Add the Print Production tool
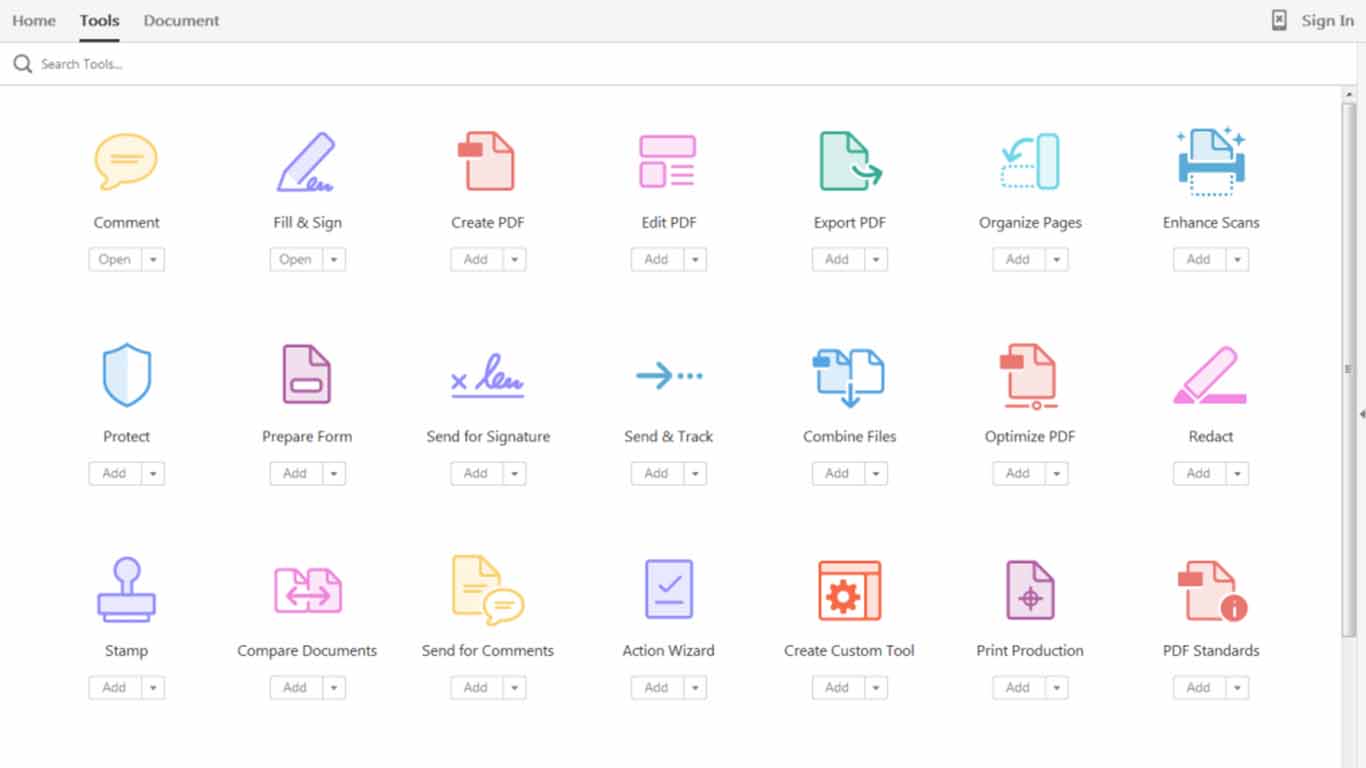Viewport: 1366px width, 768px height. [1019, 688]
